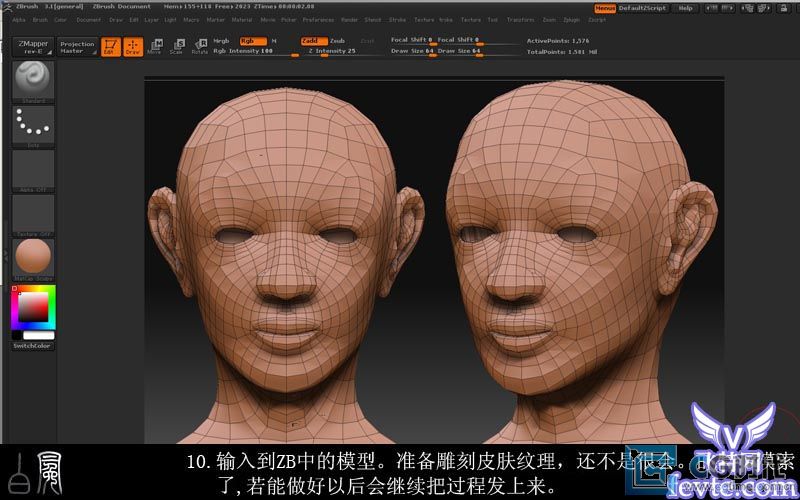The width and height of the screenshot is (800, 500).
Task: Expand the Projection Master button
Action: pyautogui.click(x=77, y=47)
